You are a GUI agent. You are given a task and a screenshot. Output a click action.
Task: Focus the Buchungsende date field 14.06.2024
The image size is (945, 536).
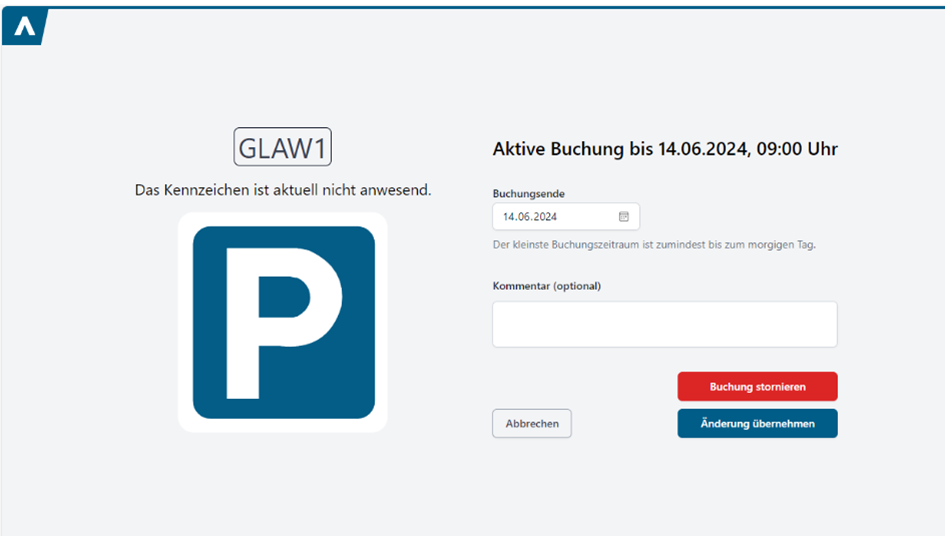click(x=566, y=216)
